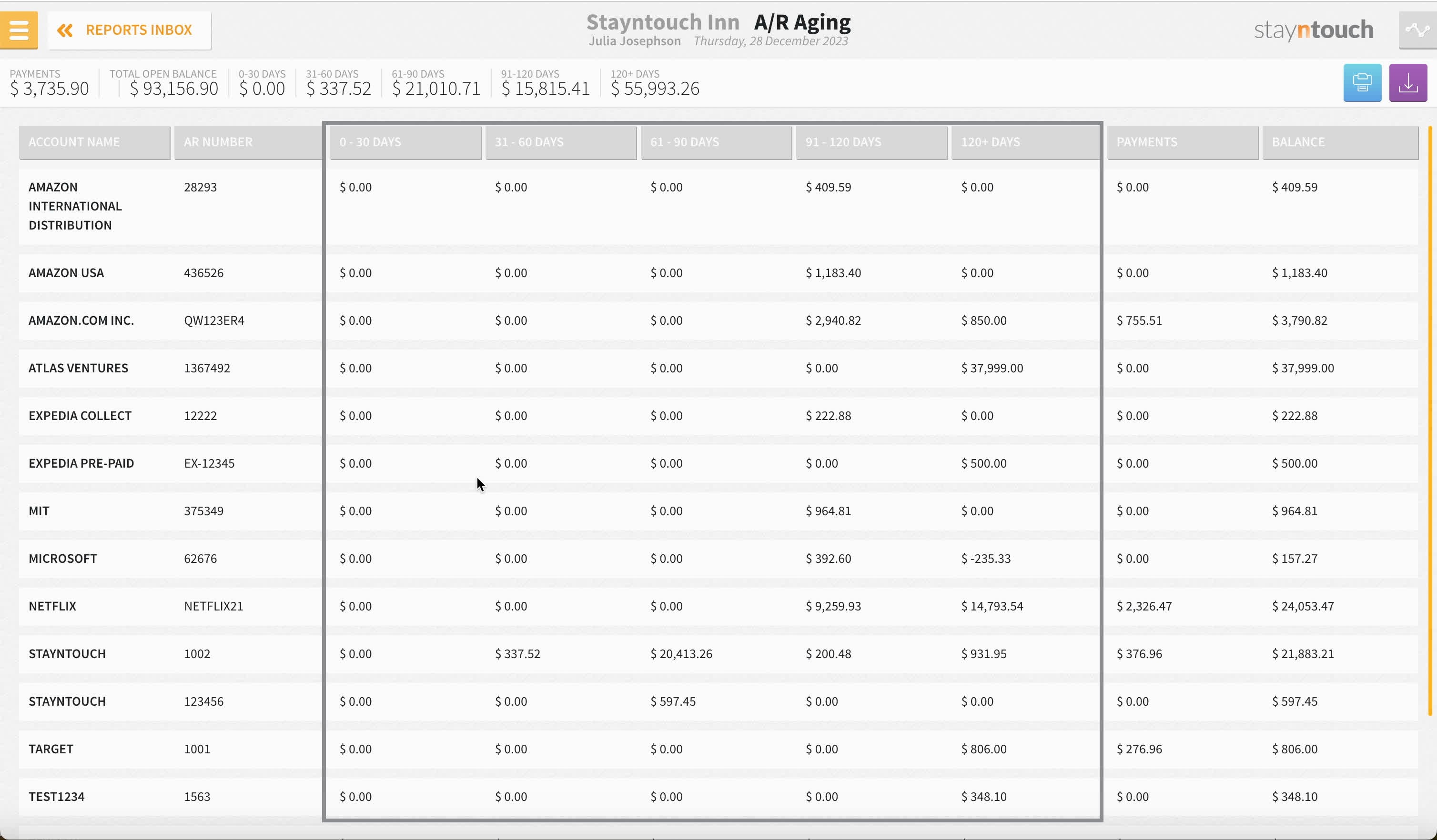Open the hamburger main menu

pos(19,30)
